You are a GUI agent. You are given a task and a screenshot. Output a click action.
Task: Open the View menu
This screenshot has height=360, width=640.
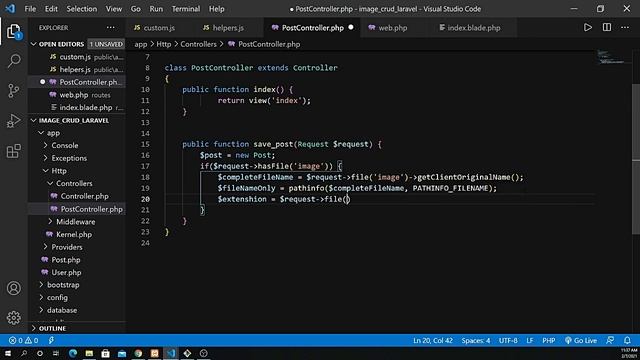(x=113, y=9)
